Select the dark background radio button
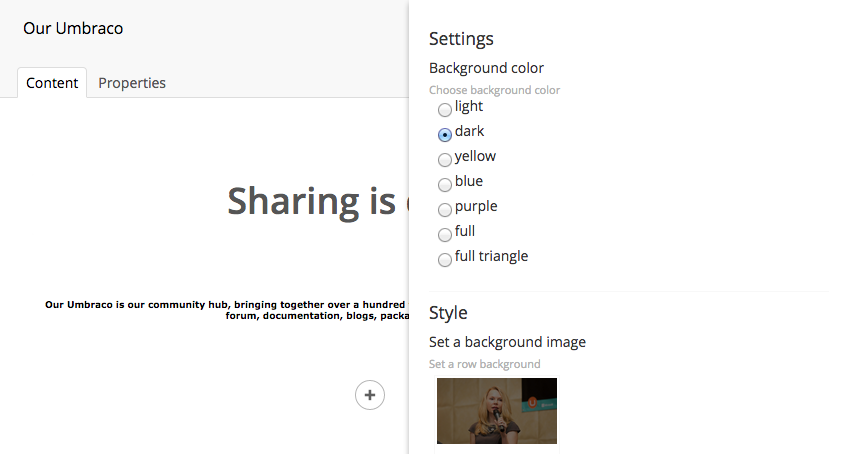Image resolution: width=846 pixels, height=454 pixels. tap(445, 135)
